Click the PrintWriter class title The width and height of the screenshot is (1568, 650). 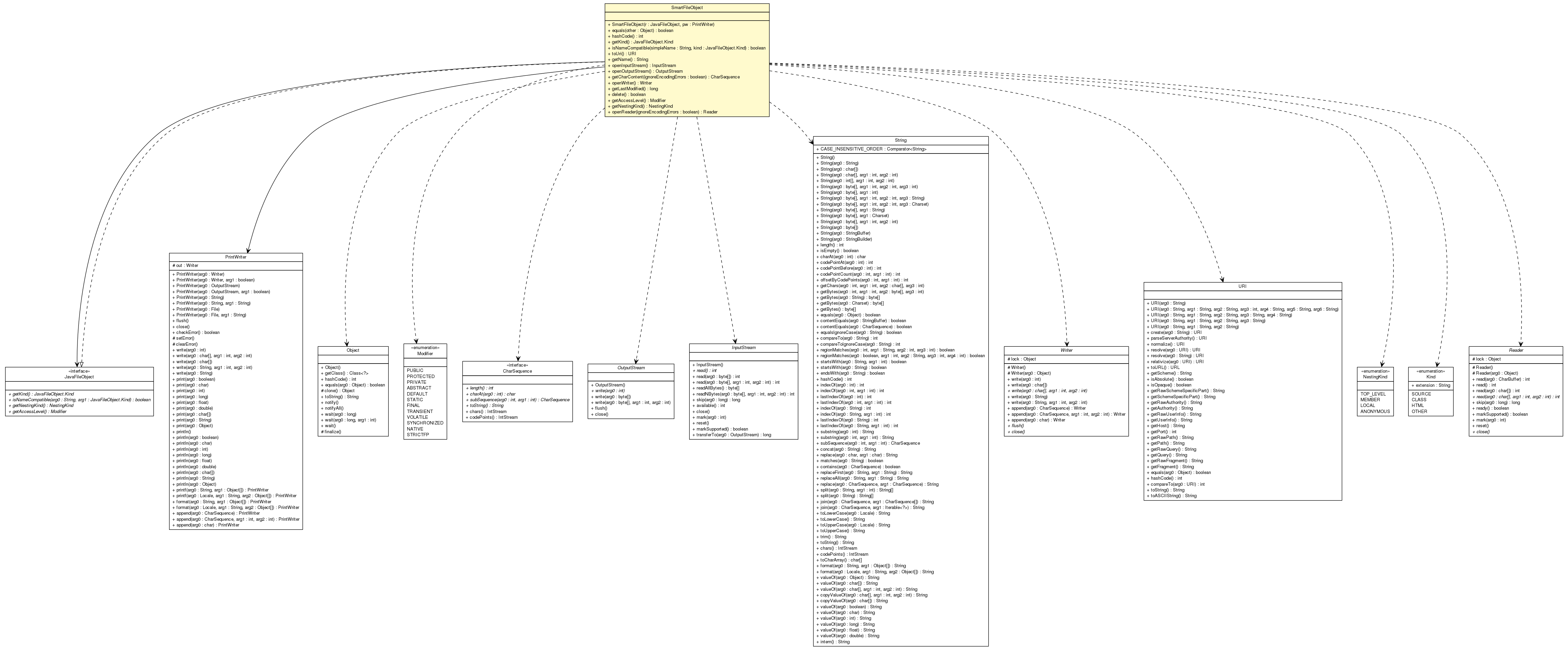click(235, 257)
